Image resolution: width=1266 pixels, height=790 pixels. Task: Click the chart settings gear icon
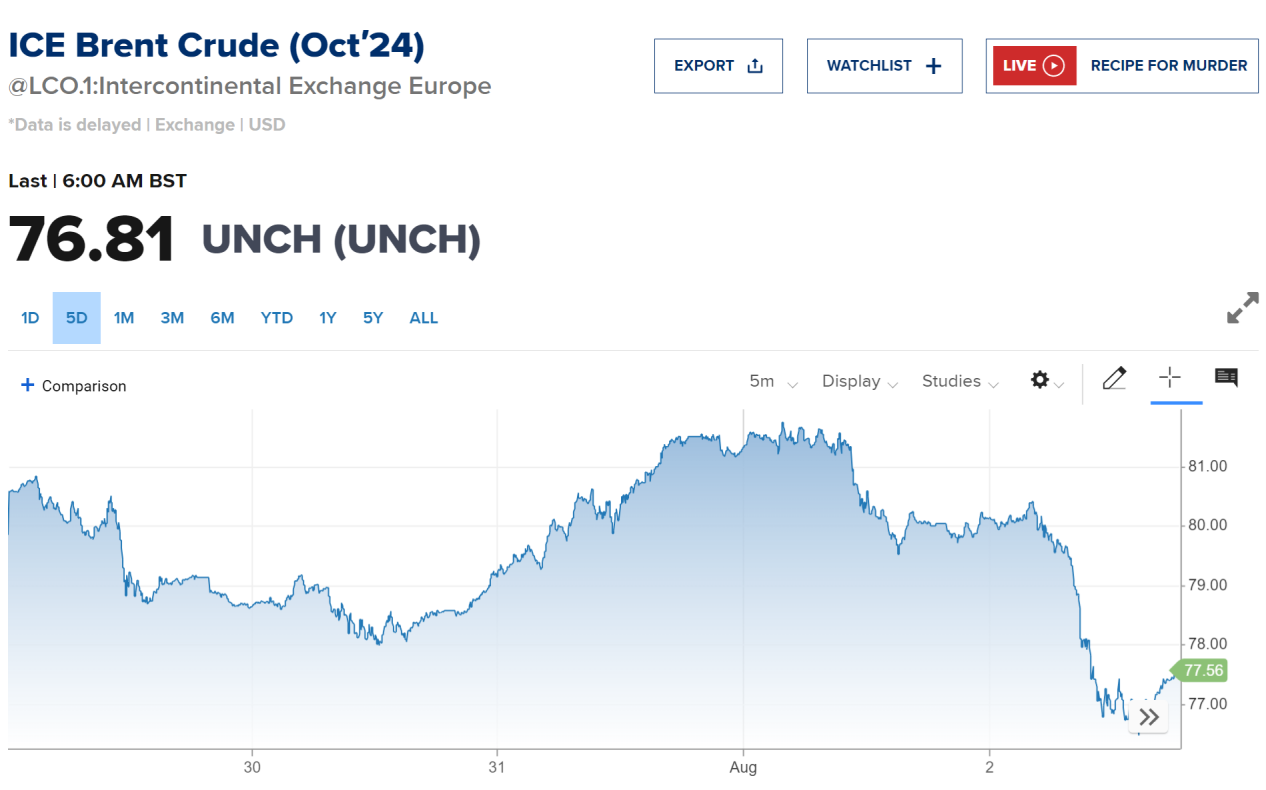tap(1040, 381)
